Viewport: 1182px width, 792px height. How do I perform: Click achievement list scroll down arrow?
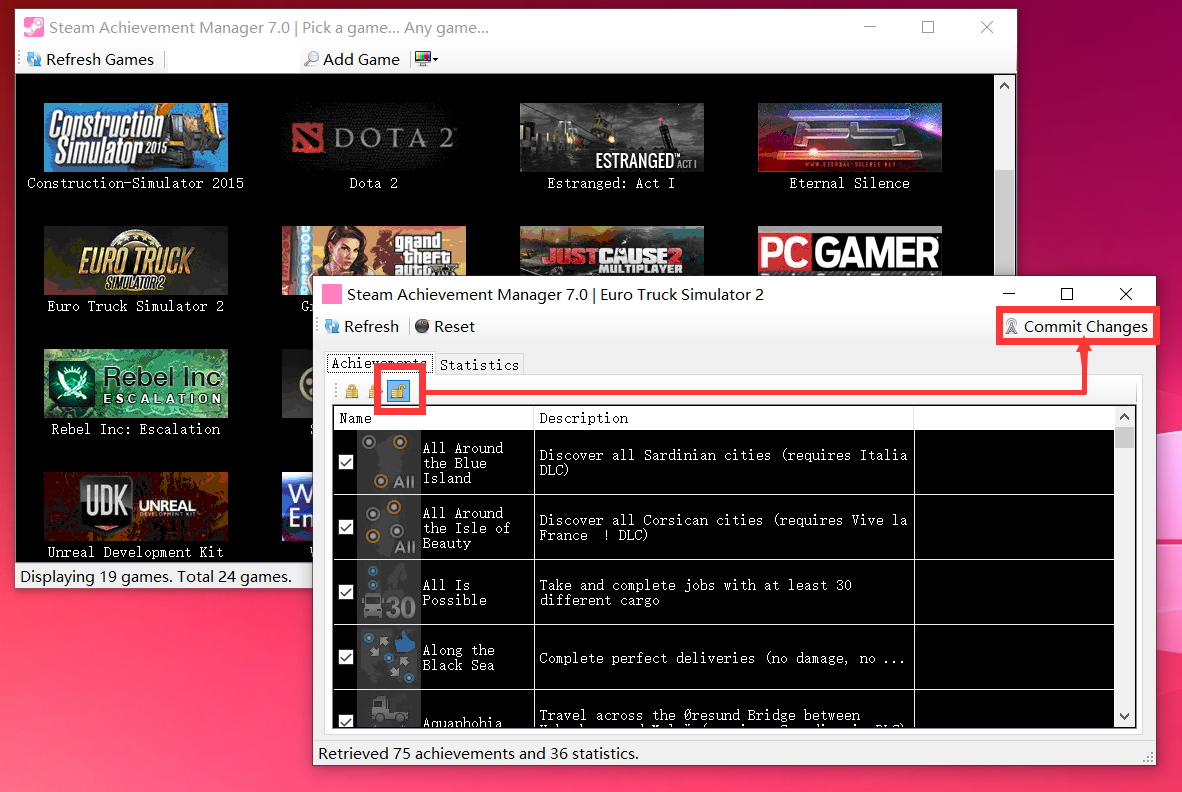pos(1125,716)
